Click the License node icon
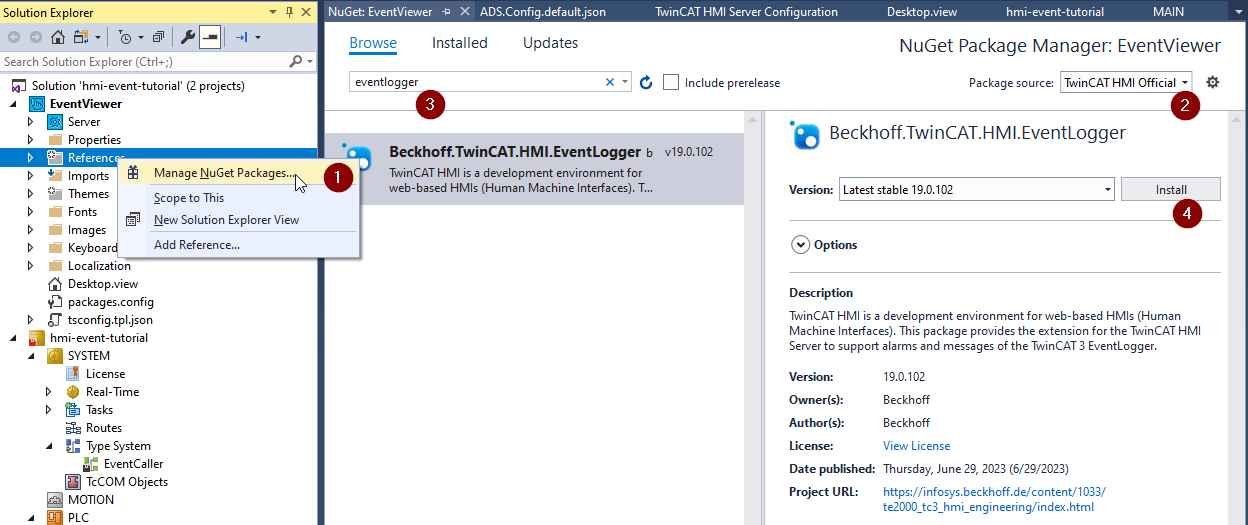Viewport: 1248px width, 525px height. click(x=74, y=374)
